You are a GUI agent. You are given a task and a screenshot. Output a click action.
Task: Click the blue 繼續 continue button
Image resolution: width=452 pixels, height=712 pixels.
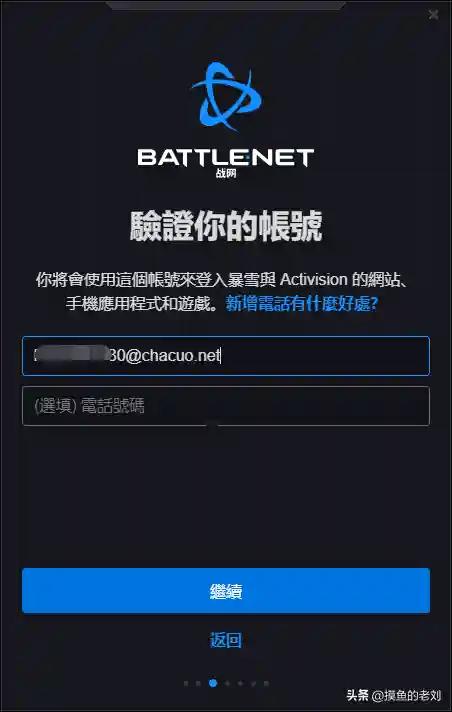point(226,590)
